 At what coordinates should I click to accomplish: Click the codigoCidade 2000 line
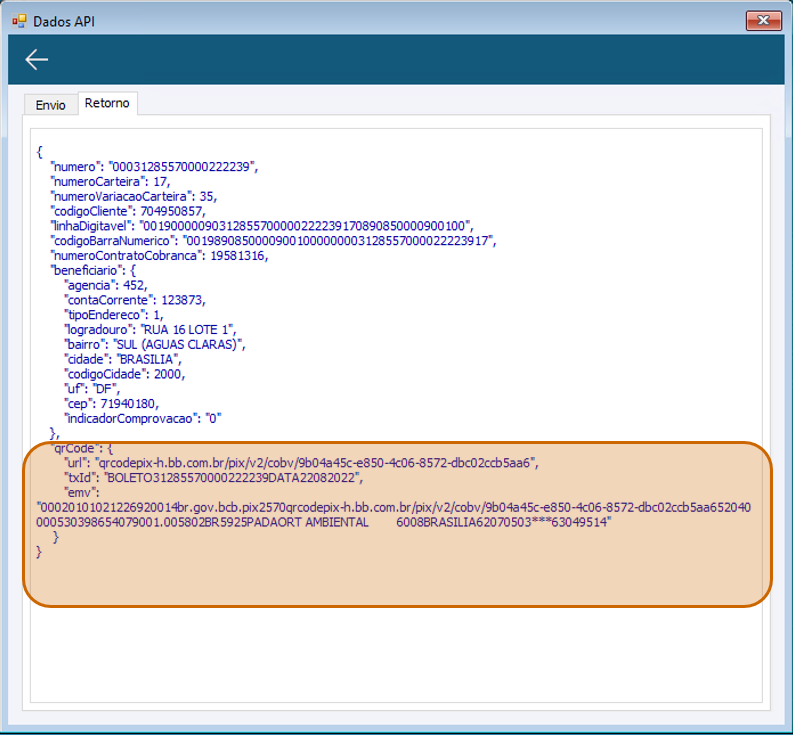click(x=124, y=374)
